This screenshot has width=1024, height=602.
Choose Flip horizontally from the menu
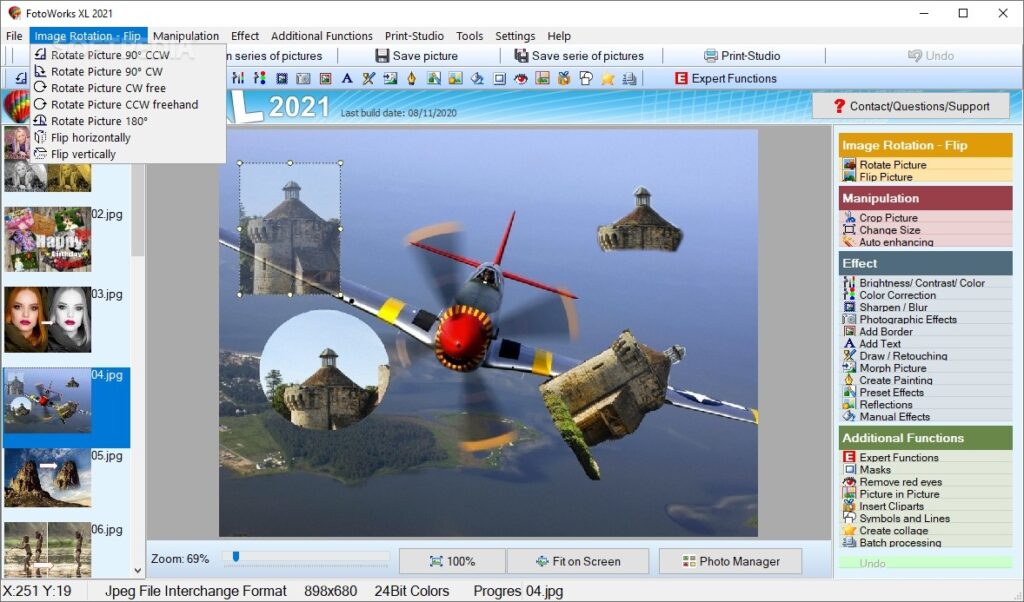click(90, 138)
